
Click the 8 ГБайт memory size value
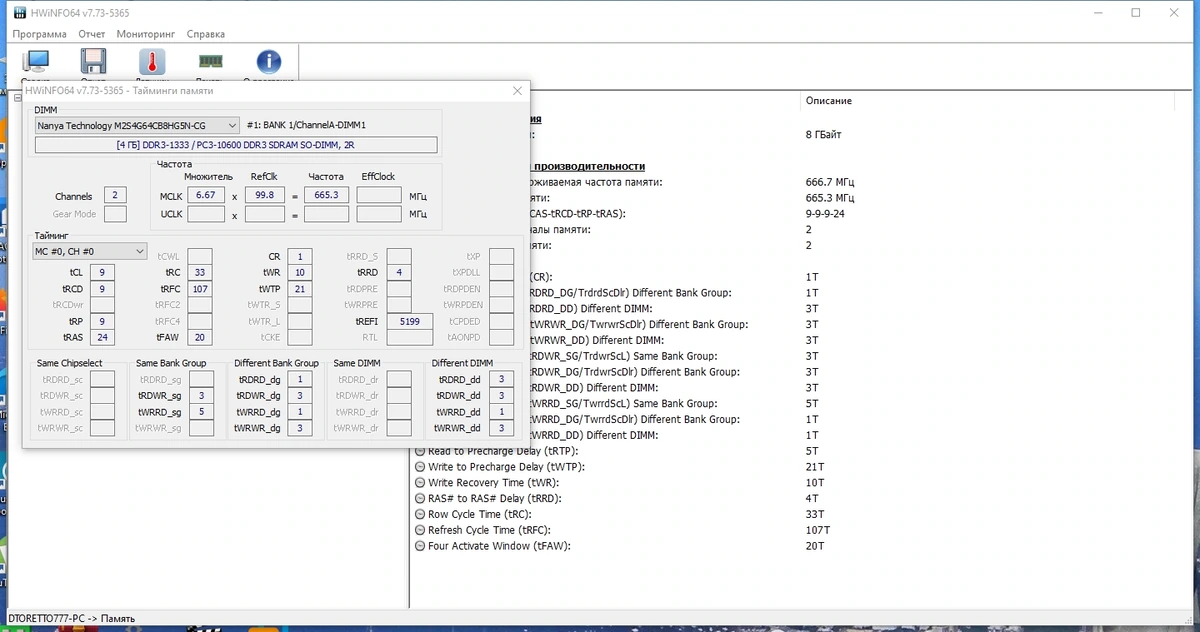pos(825,134)
